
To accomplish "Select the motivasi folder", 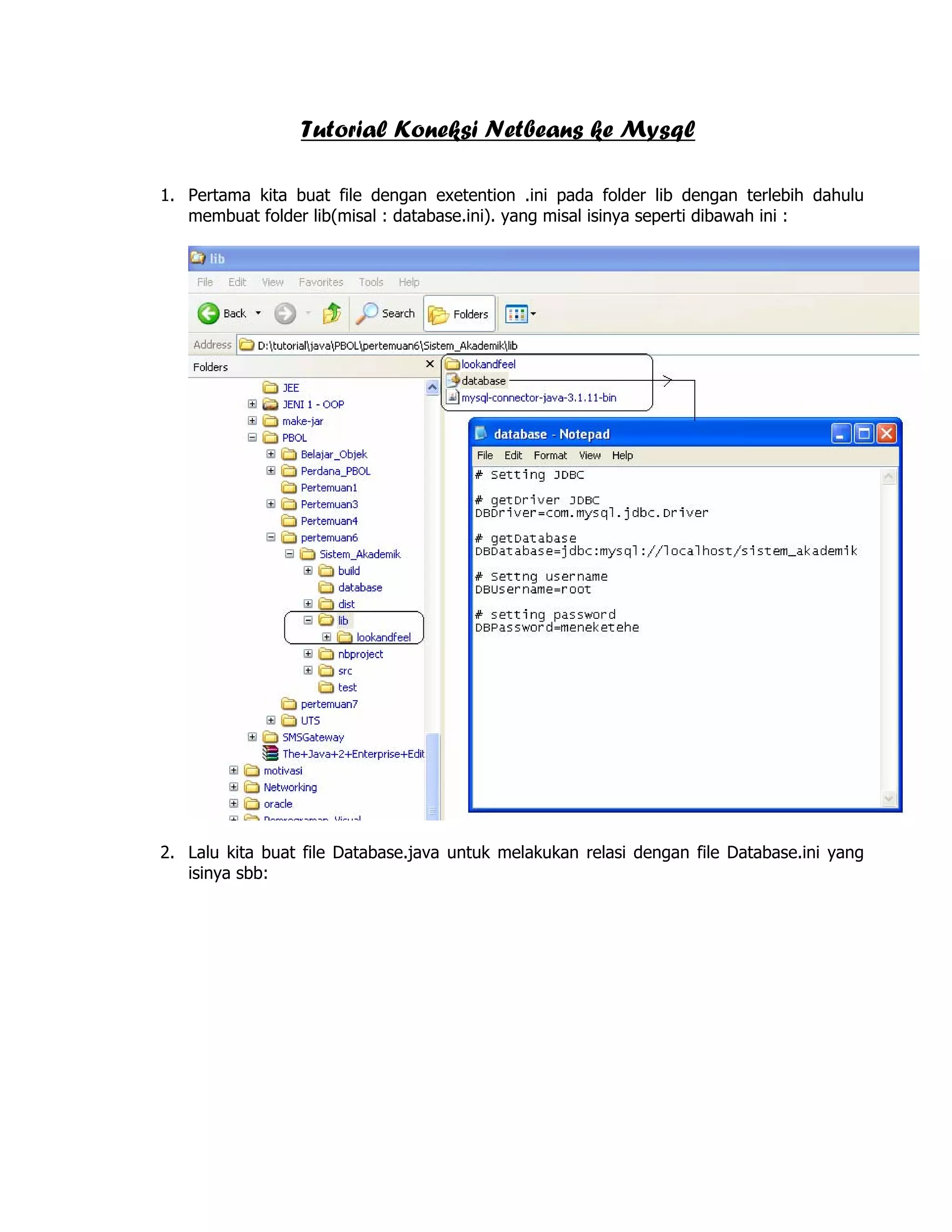I will 273,770.
